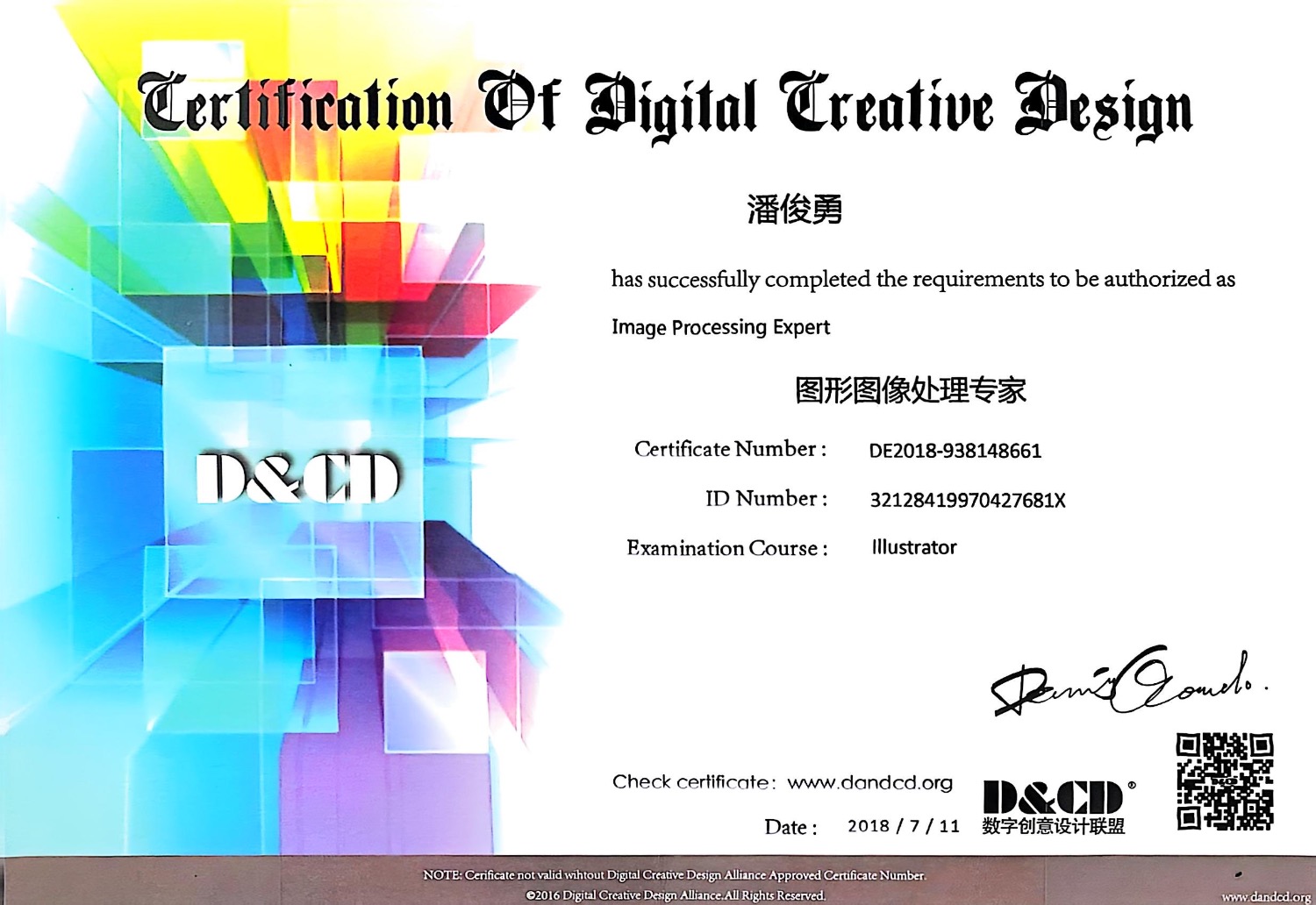Click the NOTE disclaimer line in the footer
Screen dimensions: 1316x905
(x=674, y=875)
